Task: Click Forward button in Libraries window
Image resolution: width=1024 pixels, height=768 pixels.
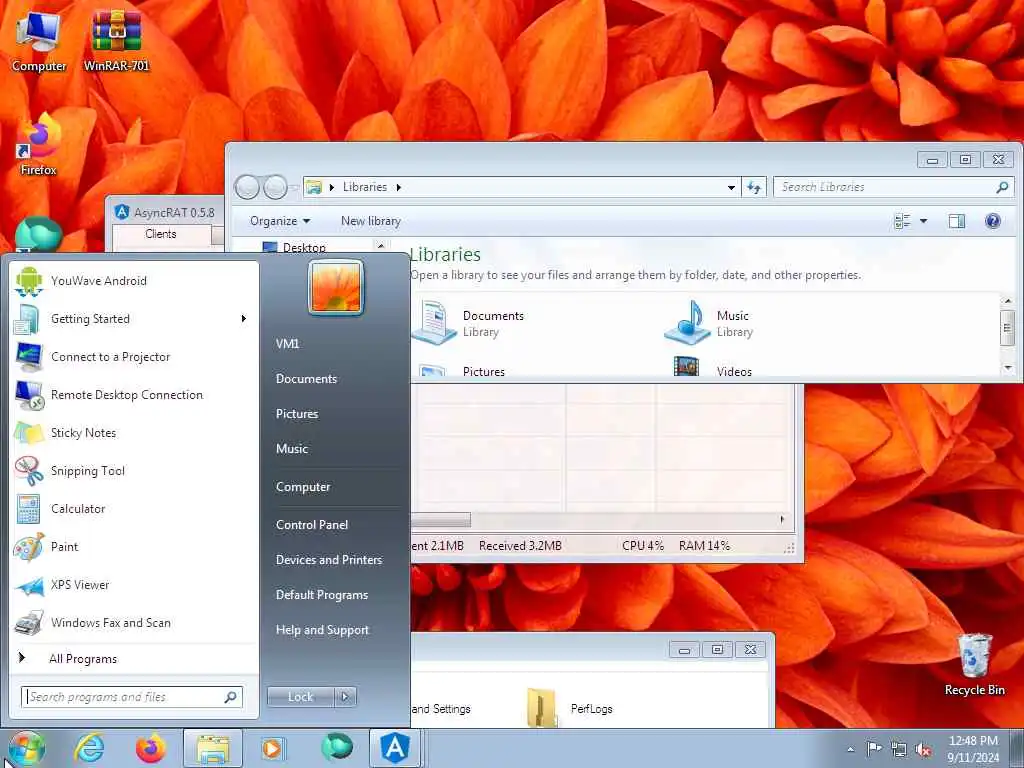Action: (275, 187)
